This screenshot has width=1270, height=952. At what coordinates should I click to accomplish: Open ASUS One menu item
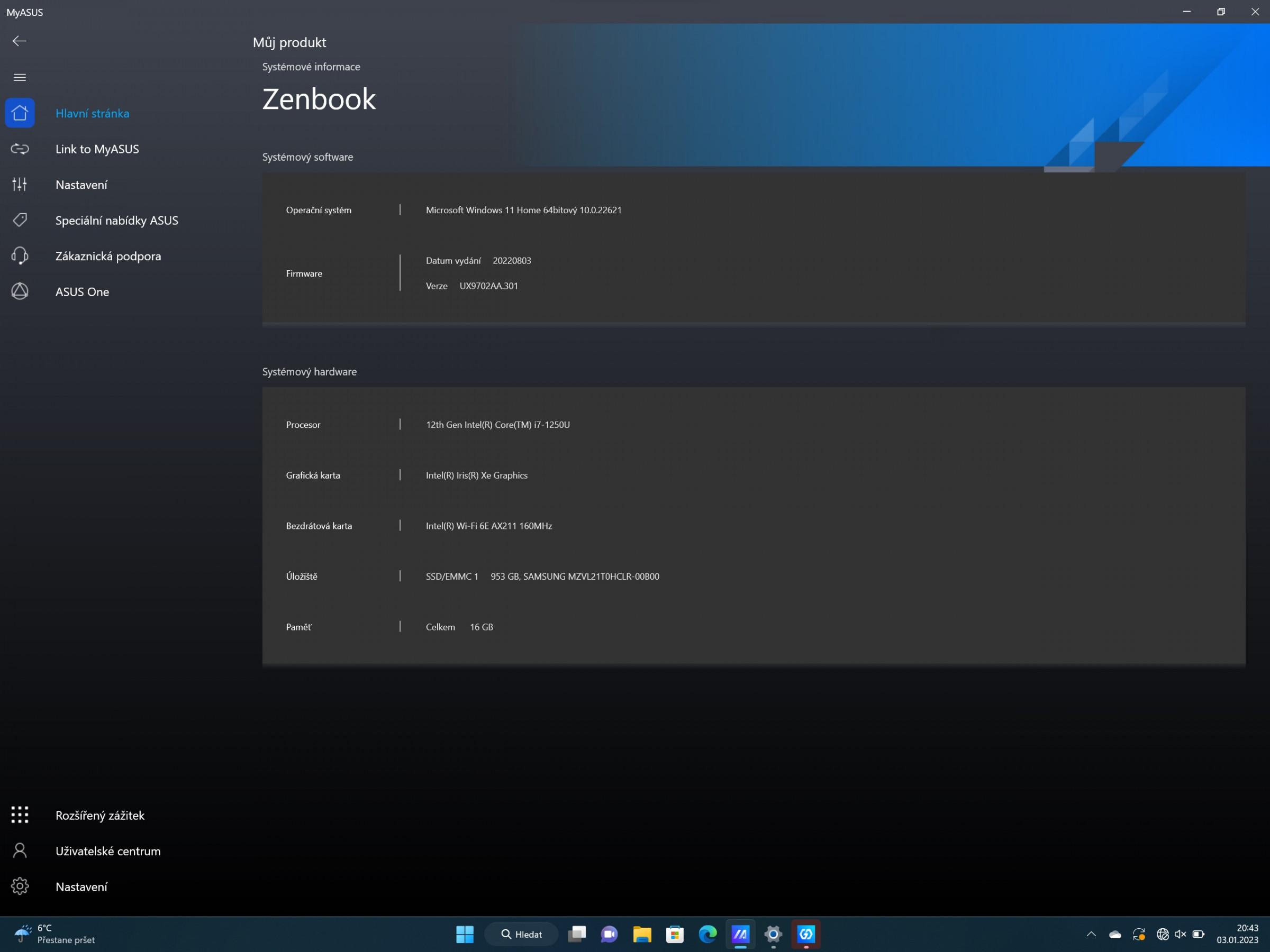(x=82, y=292)
